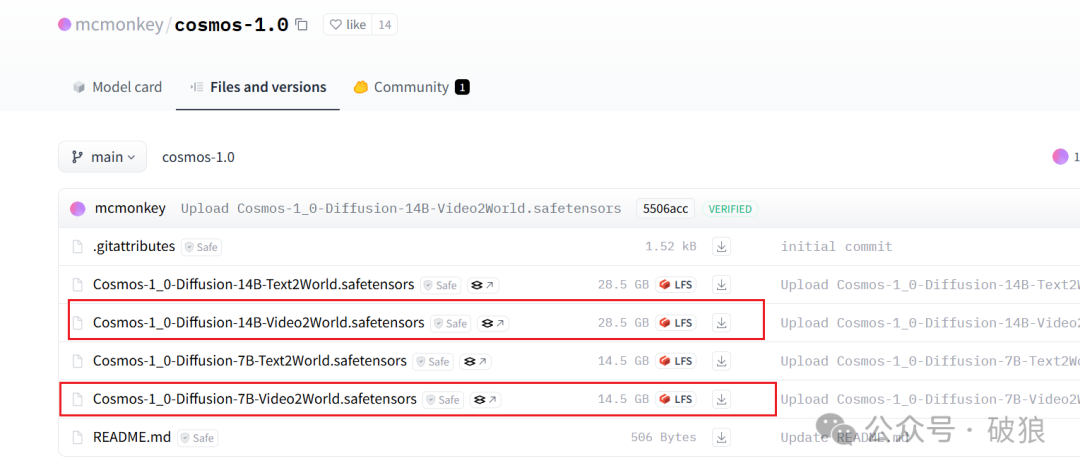Screen dimensions: 1080x473
Task: Click the Safe badge for 7B-Text2World
Action: pyautogui.click(x=433, y=361)
